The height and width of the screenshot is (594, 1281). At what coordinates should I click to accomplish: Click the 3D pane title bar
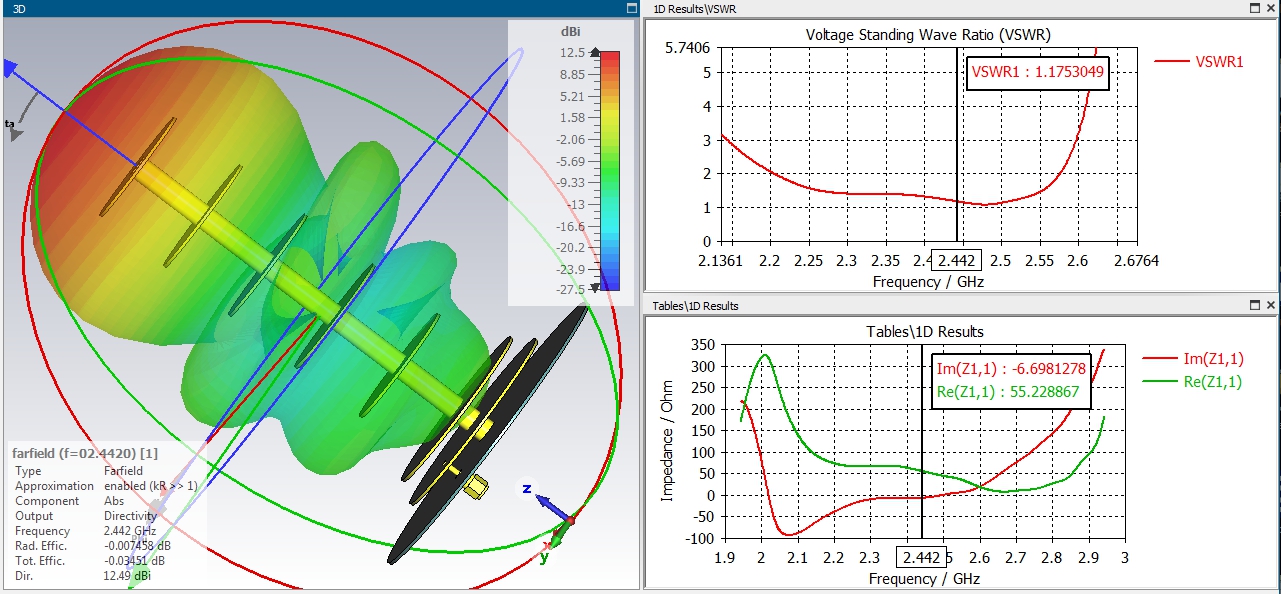(310, 8)
